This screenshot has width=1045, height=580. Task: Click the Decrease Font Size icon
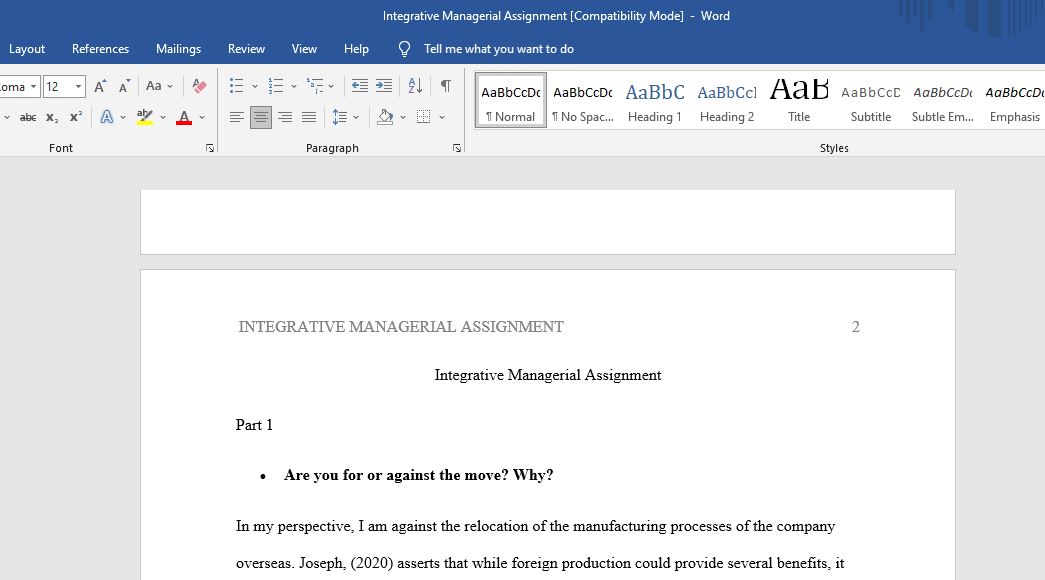coord(124,86)
